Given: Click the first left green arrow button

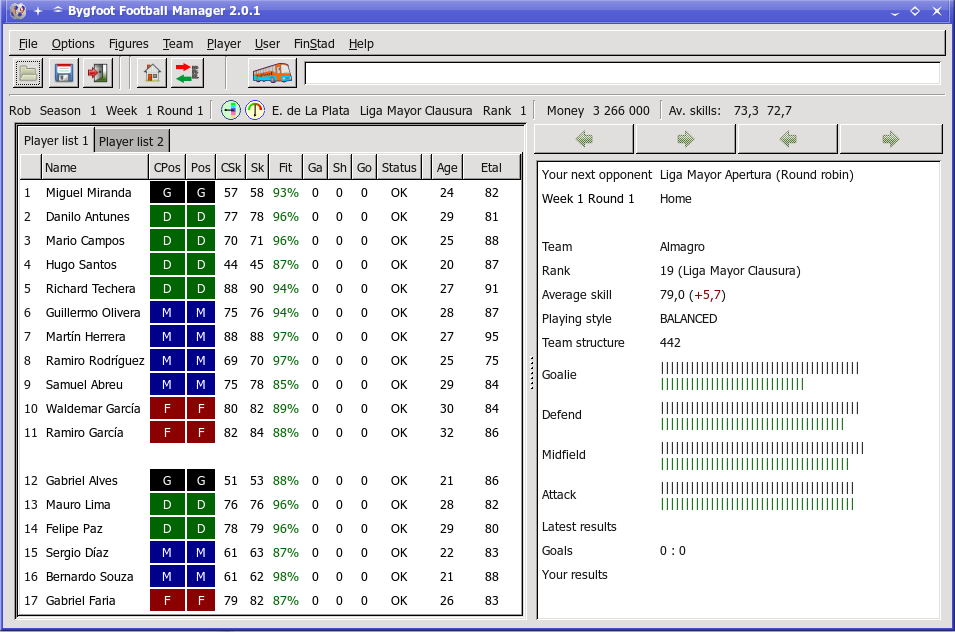Looking at the screenshot, I should [x=584, y=139].
